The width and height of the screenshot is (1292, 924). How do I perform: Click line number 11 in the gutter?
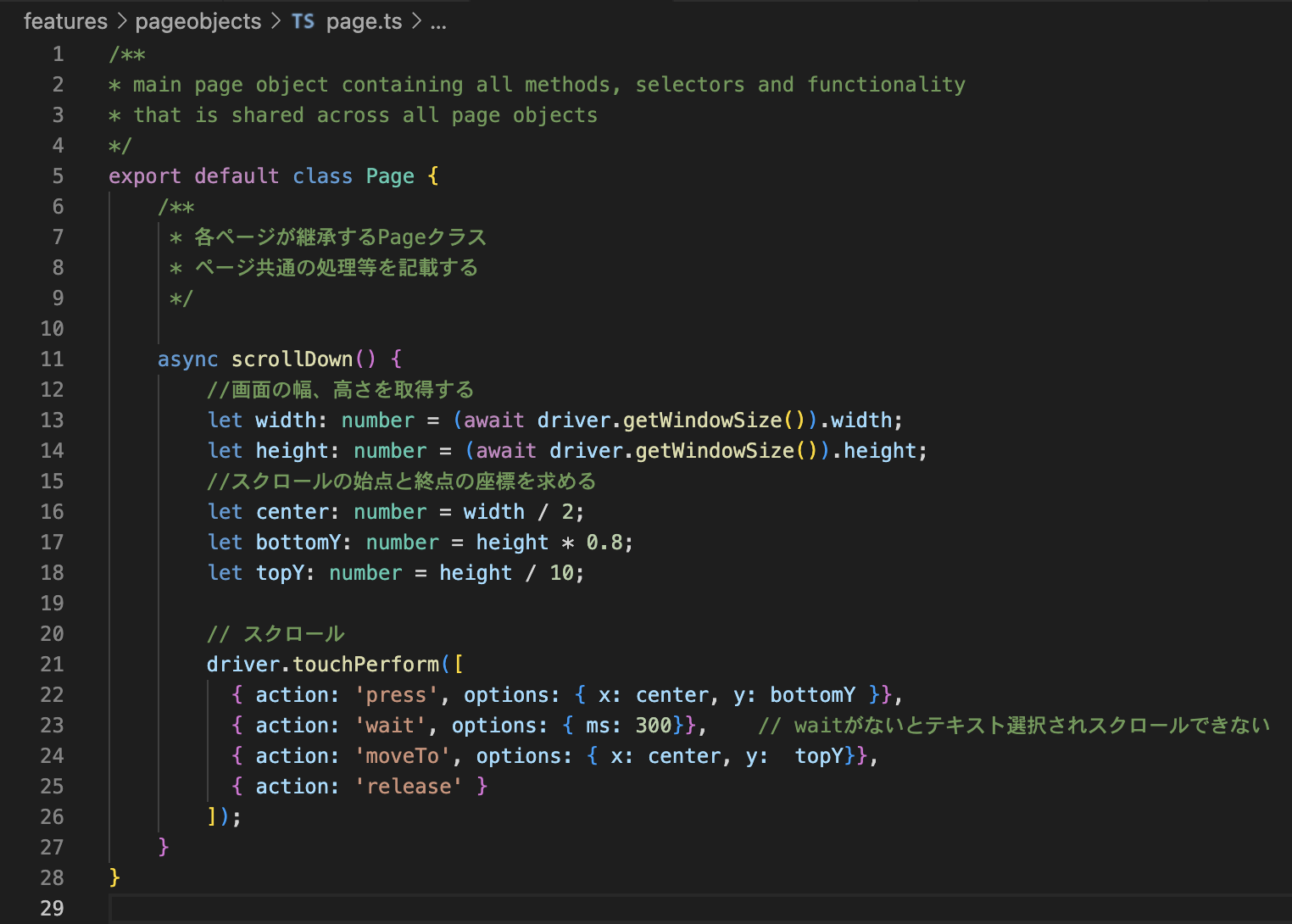click(52, 359)
